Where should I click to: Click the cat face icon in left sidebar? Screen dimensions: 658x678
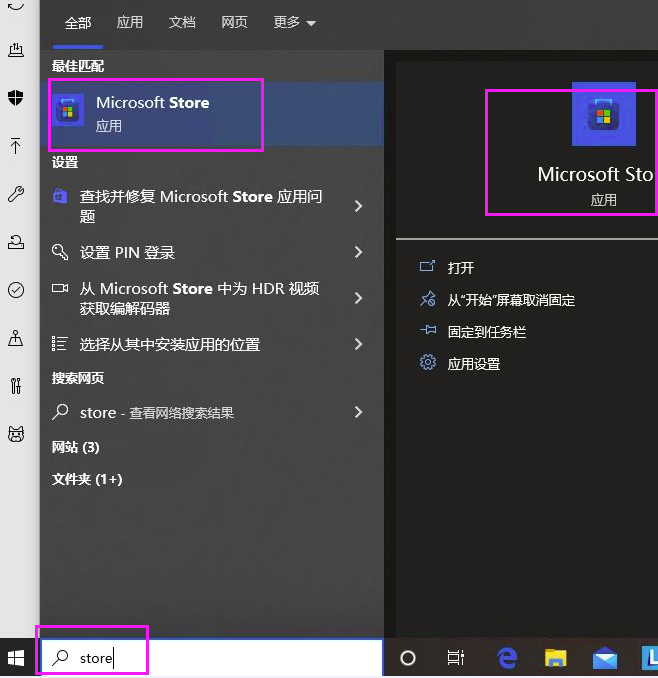[16, 434]
